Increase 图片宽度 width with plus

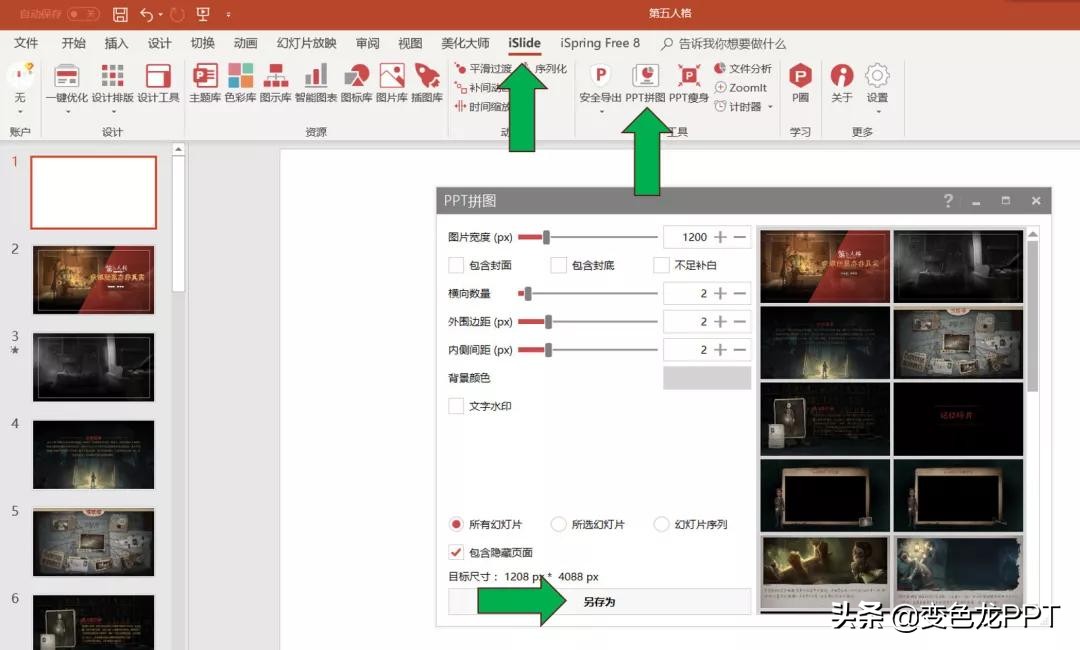(x=720, y=237)
